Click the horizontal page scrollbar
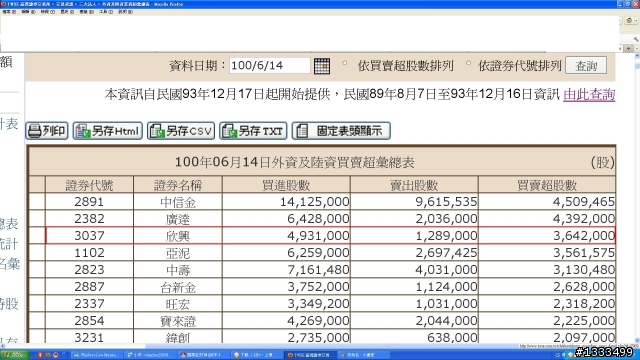The width and height of the screenshot is (640, 360). [316, 346]
